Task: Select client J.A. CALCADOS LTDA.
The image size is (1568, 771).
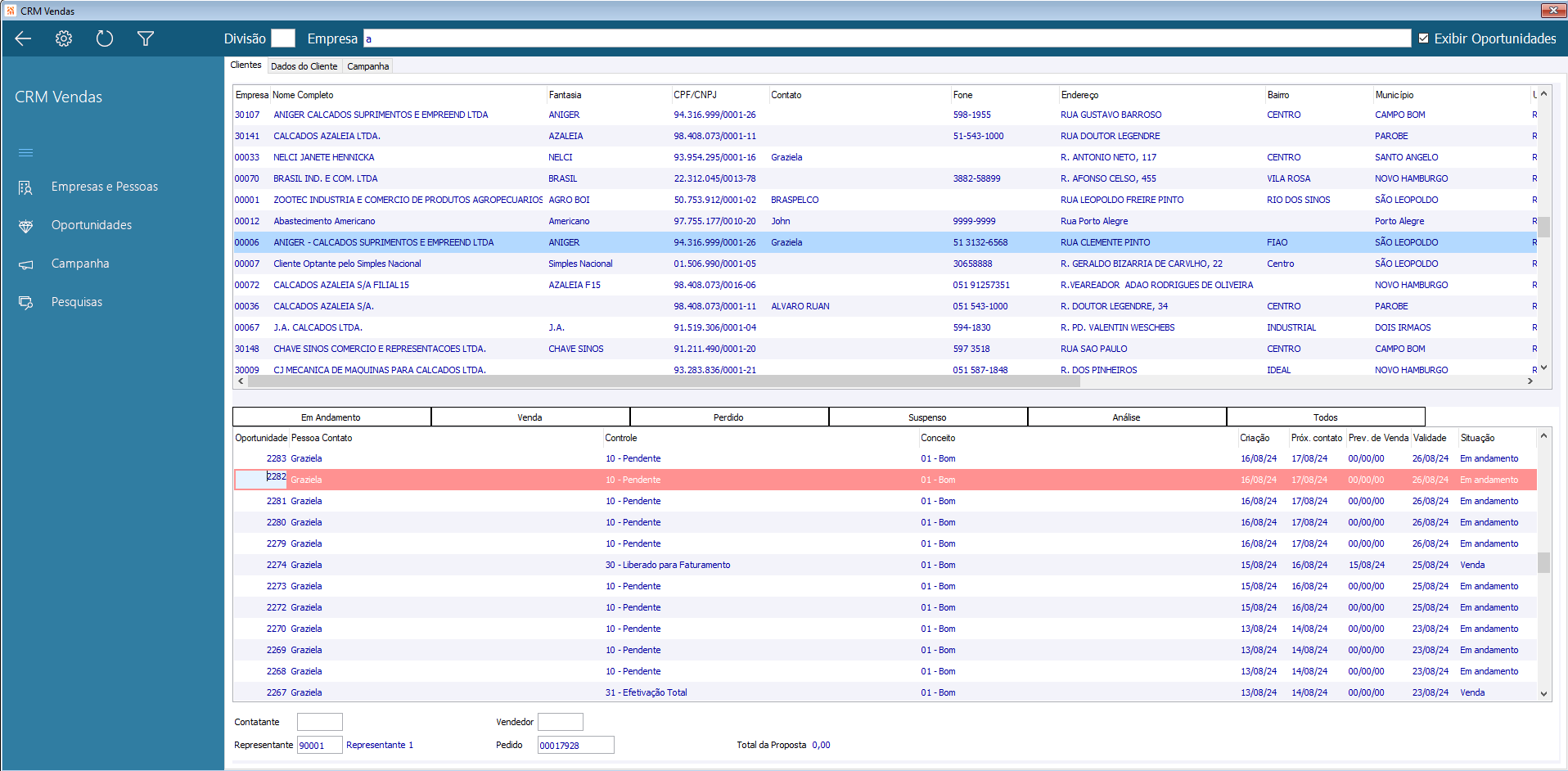Action: point(318,327)
